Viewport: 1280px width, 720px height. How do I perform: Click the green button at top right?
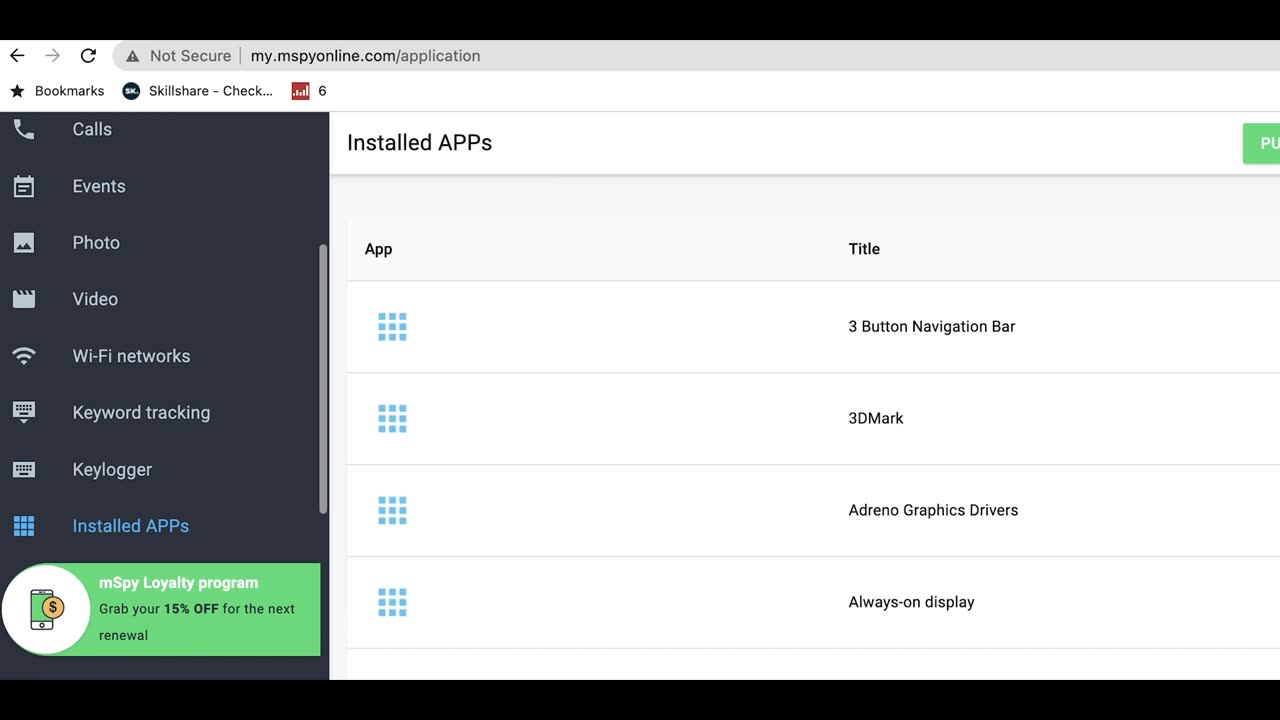point(1261,143)
